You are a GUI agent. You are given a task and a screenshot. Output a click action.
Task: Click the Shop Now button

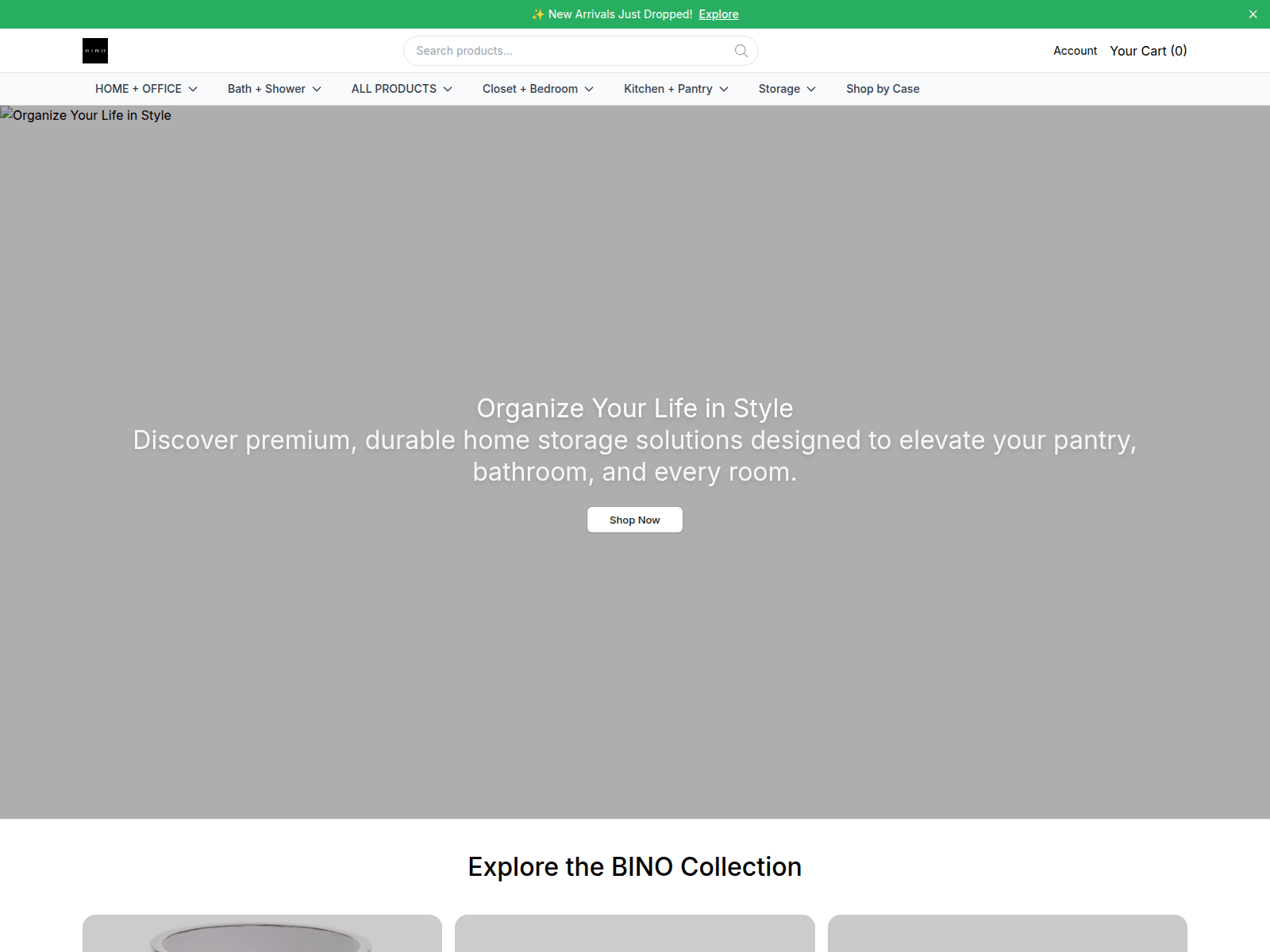(x=635, y=520)
